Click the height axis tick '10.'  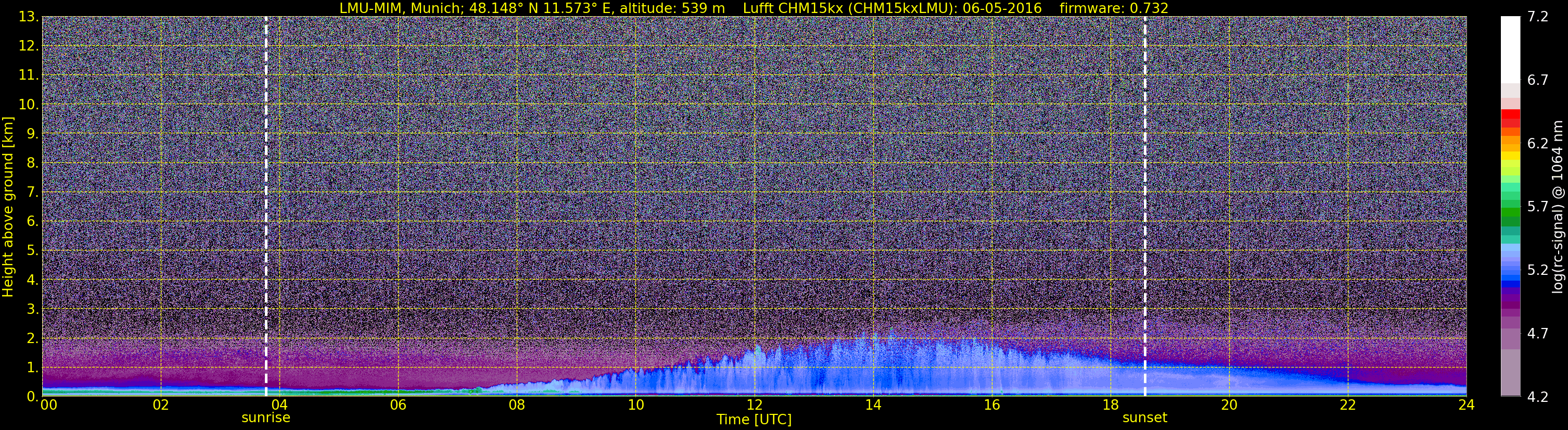(x=29, y=105)
